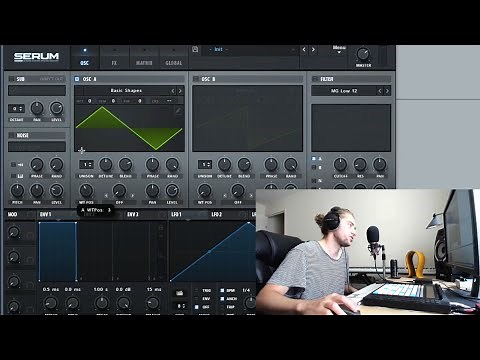The width and height of the screenshot is (480, 360).
Task: Click the OSC A PHASE knob
Action: 152,164
